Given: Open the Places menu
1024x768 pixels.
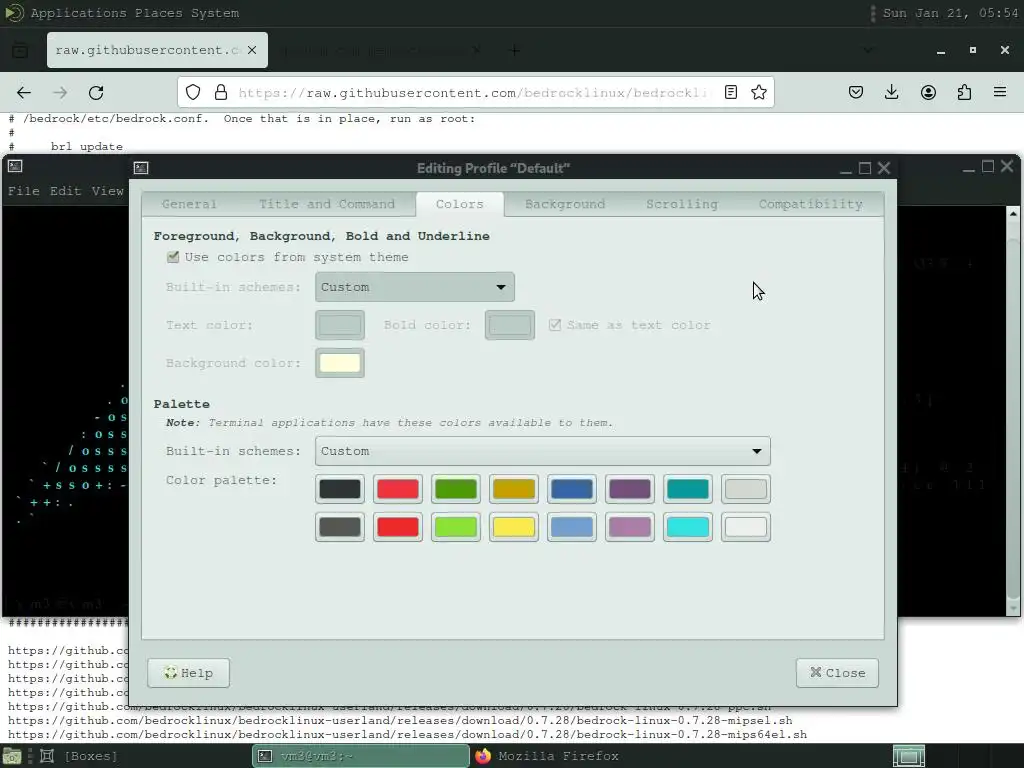Looking at the screenshot, I should tap(159, 13).
